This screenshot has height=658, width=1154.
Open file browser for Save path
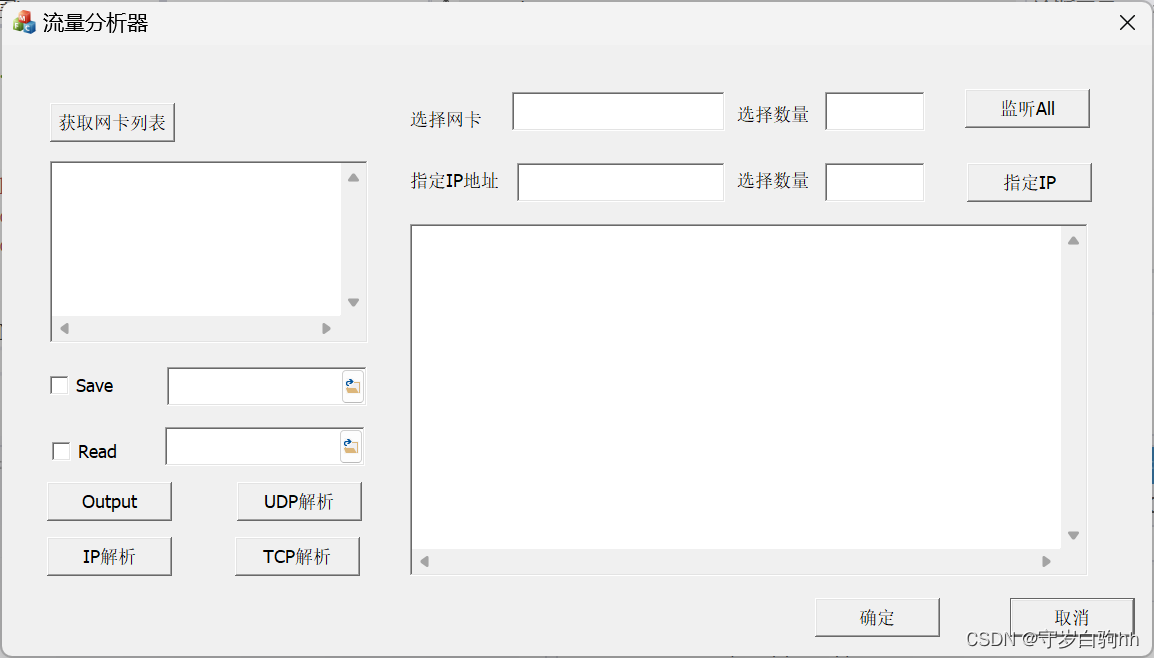[352, 386]
